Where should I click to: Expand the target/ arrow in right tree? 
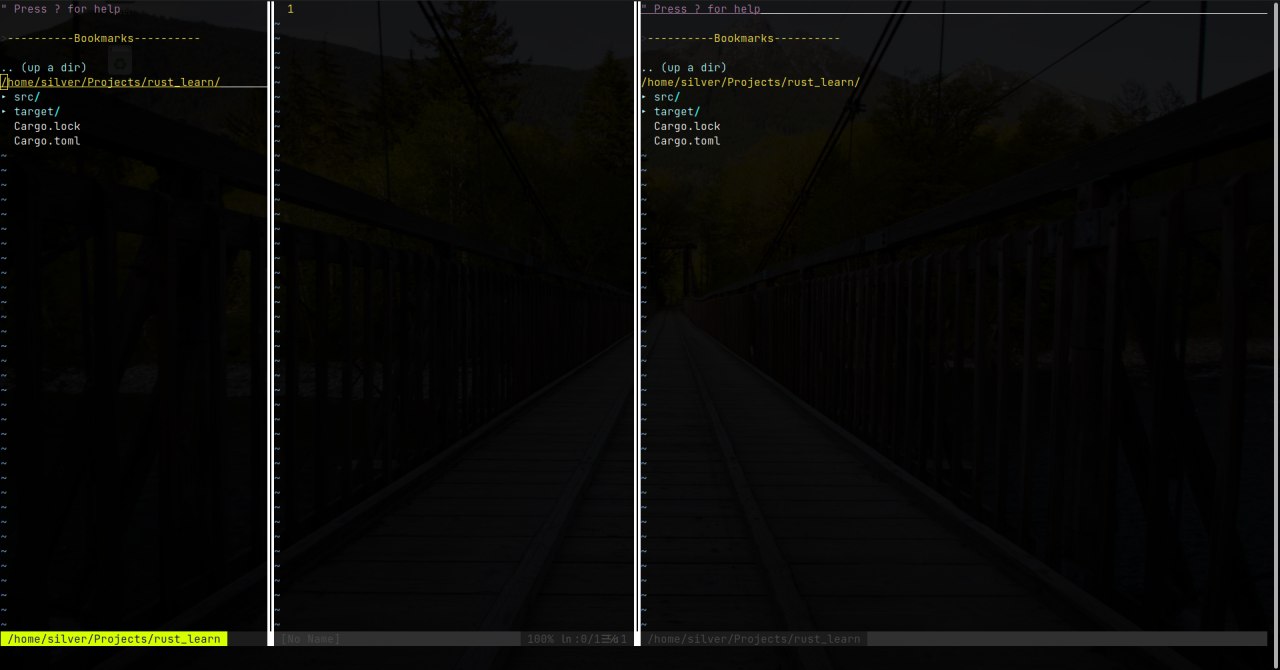tap(644, 112)
